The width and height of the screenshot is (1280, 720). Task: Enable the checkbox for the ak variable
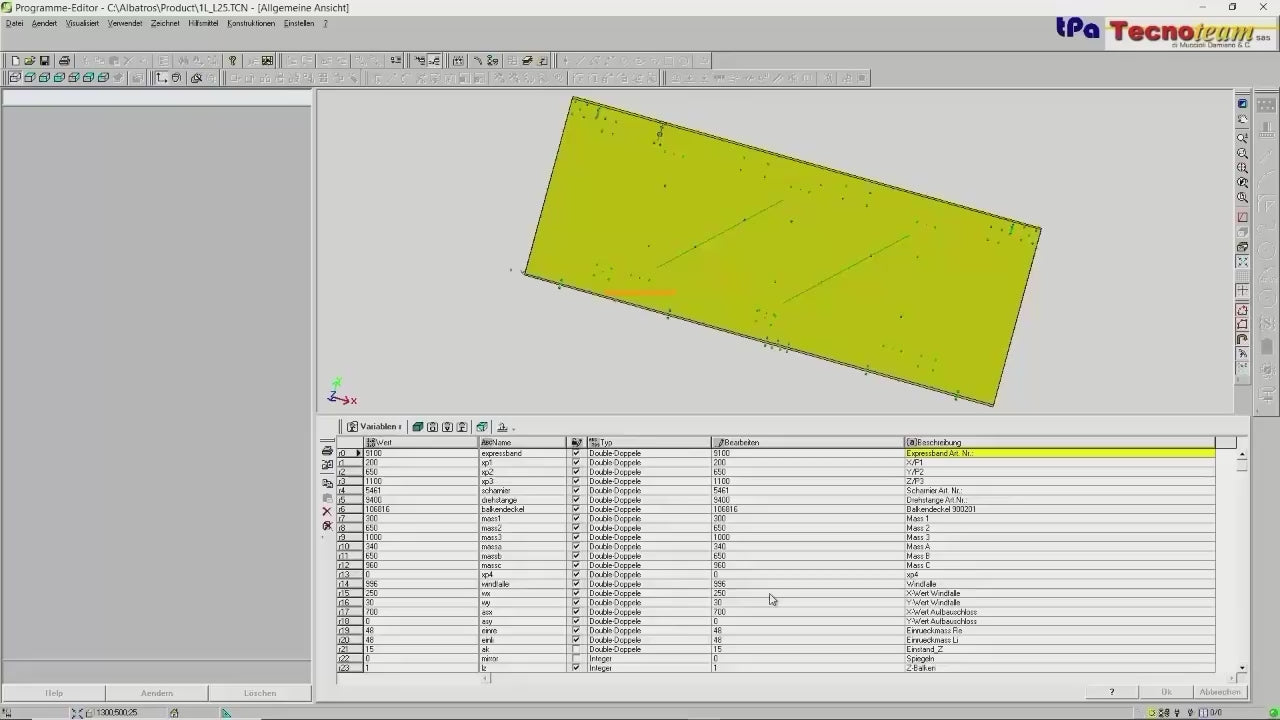(576, 649)
